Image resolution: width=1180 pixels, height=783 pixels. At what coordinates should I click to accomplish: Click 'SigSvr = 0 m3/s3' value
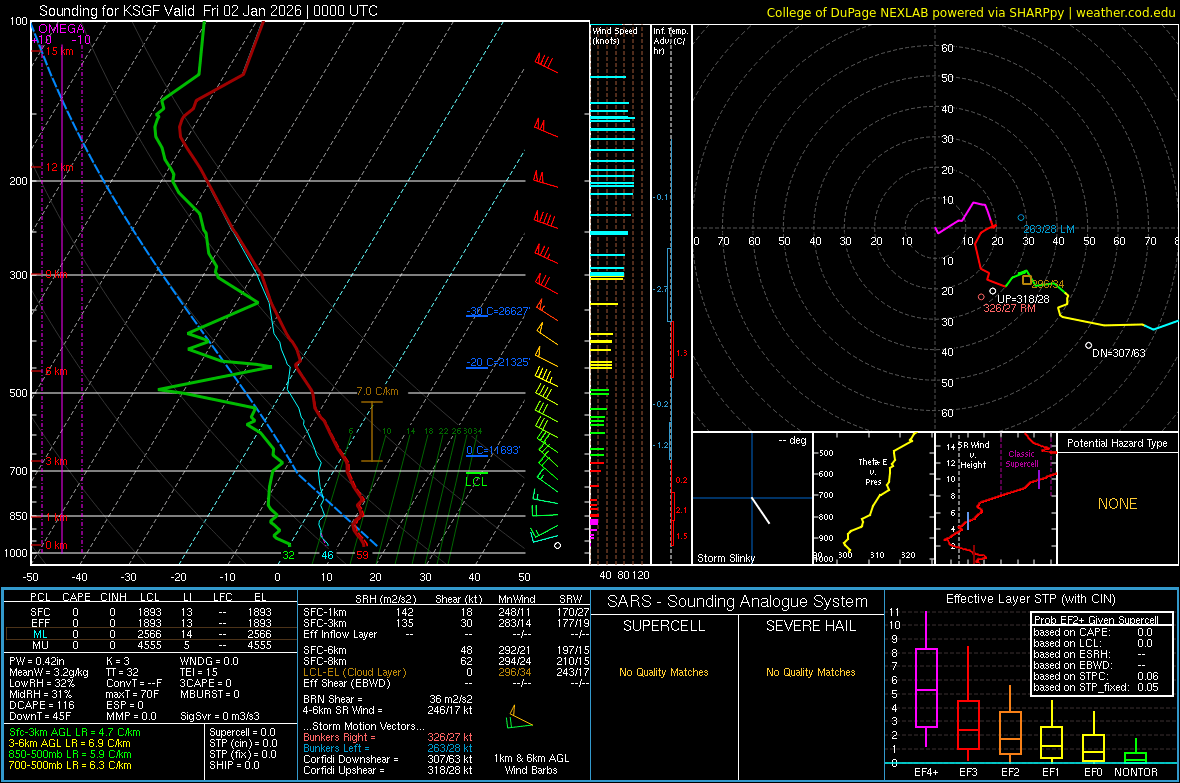(220, 716)
